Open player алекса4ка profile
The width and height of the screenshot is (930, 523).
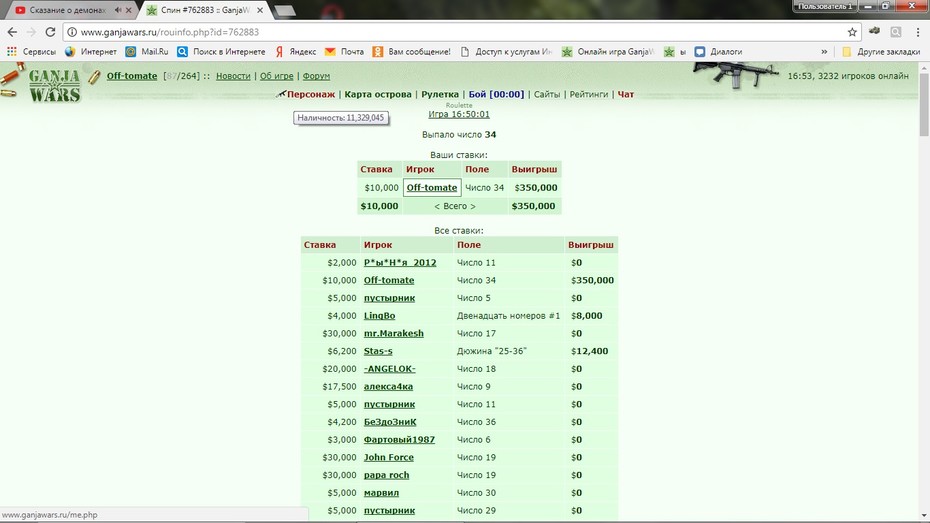click(388, 387)
